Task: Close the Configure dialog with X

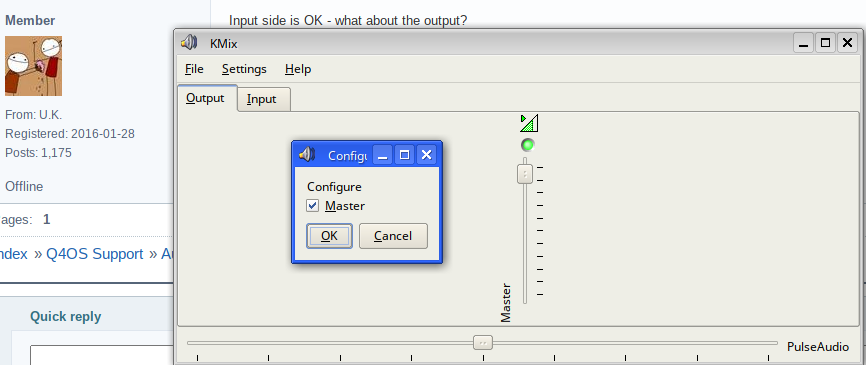Action: pyautogui.click(x=426, y=155)
